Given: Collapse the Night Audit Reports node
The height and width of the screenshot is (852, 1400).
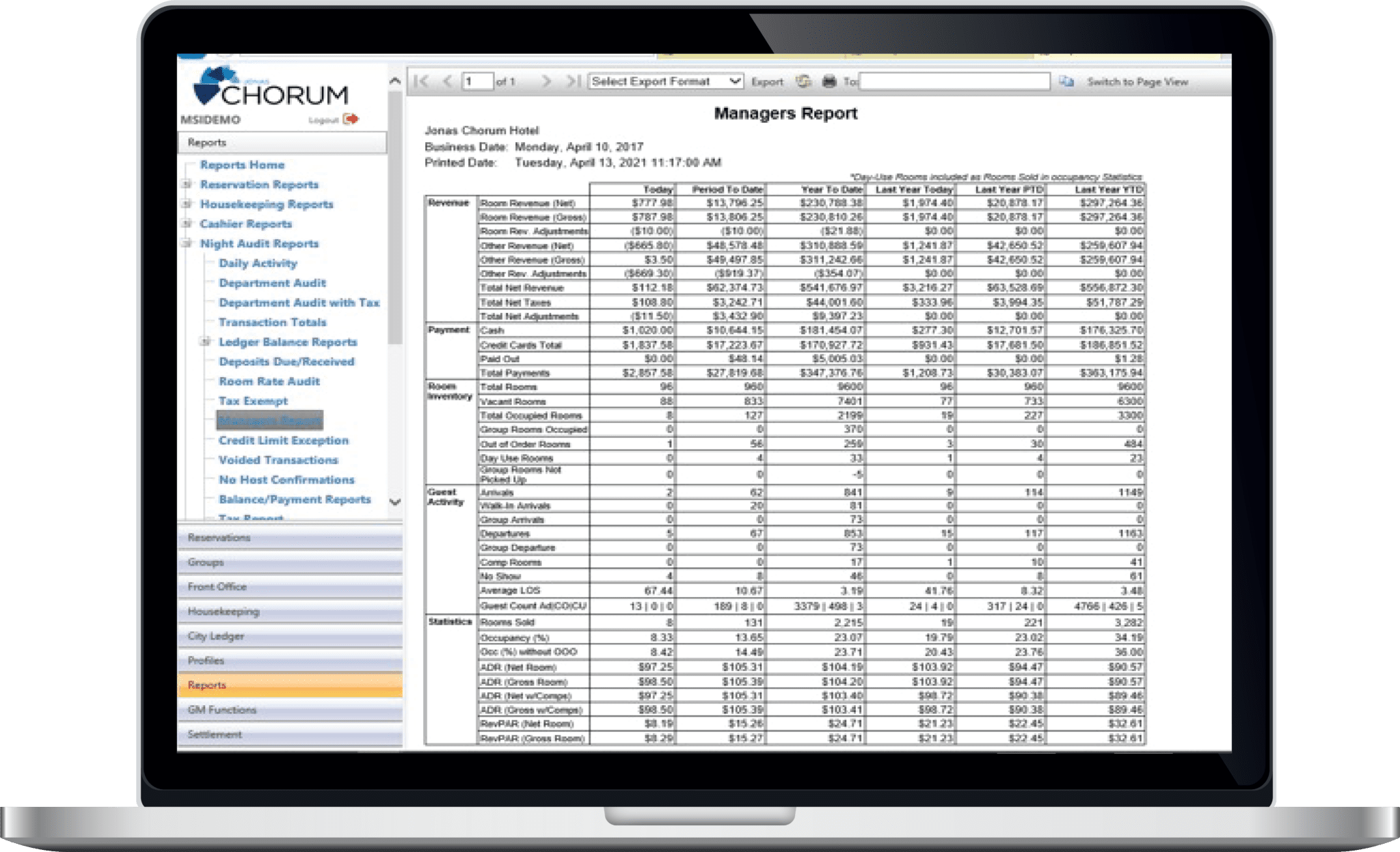Looking at the screenshot, I should coord(187,243).
